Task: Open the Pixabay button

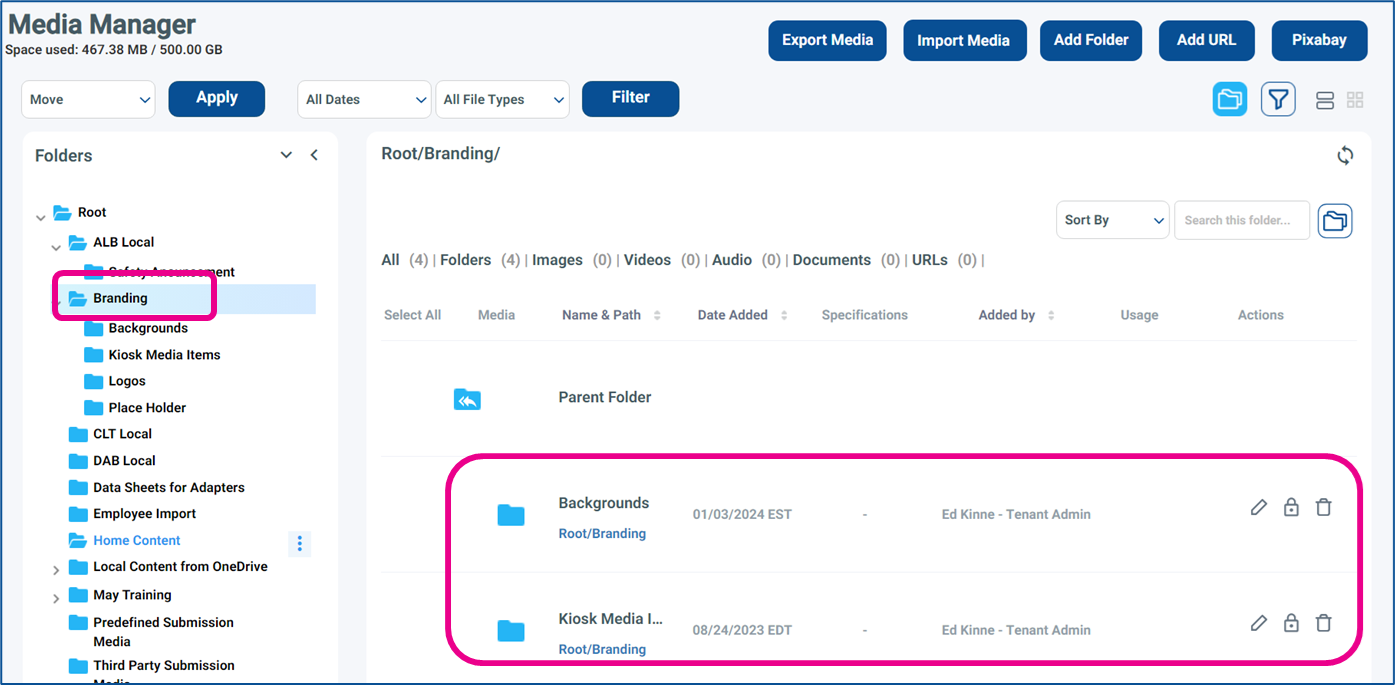Action: (x=1319, y=40)
